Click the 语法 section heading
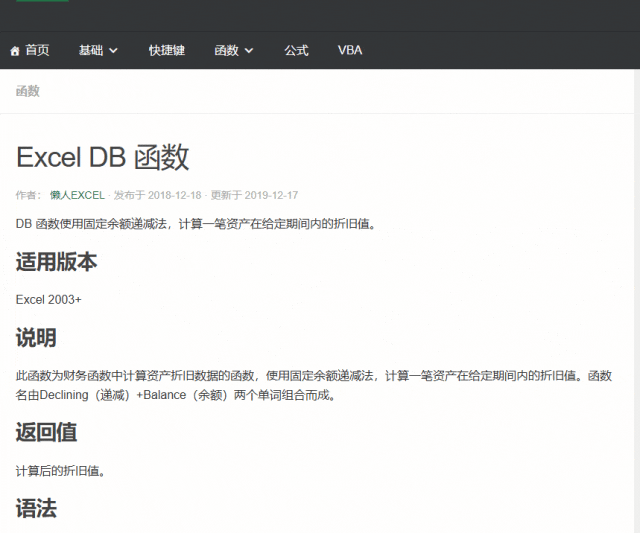 pos(36,509)
